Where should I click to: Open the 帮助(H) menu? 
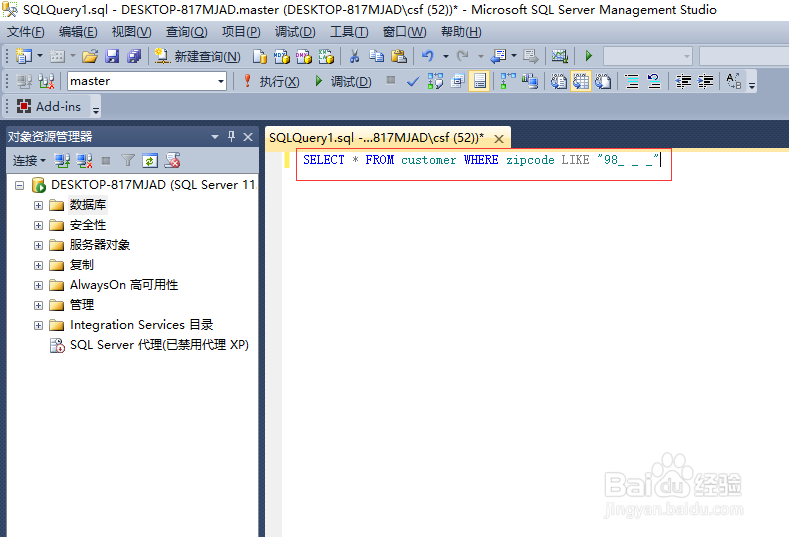461,32
